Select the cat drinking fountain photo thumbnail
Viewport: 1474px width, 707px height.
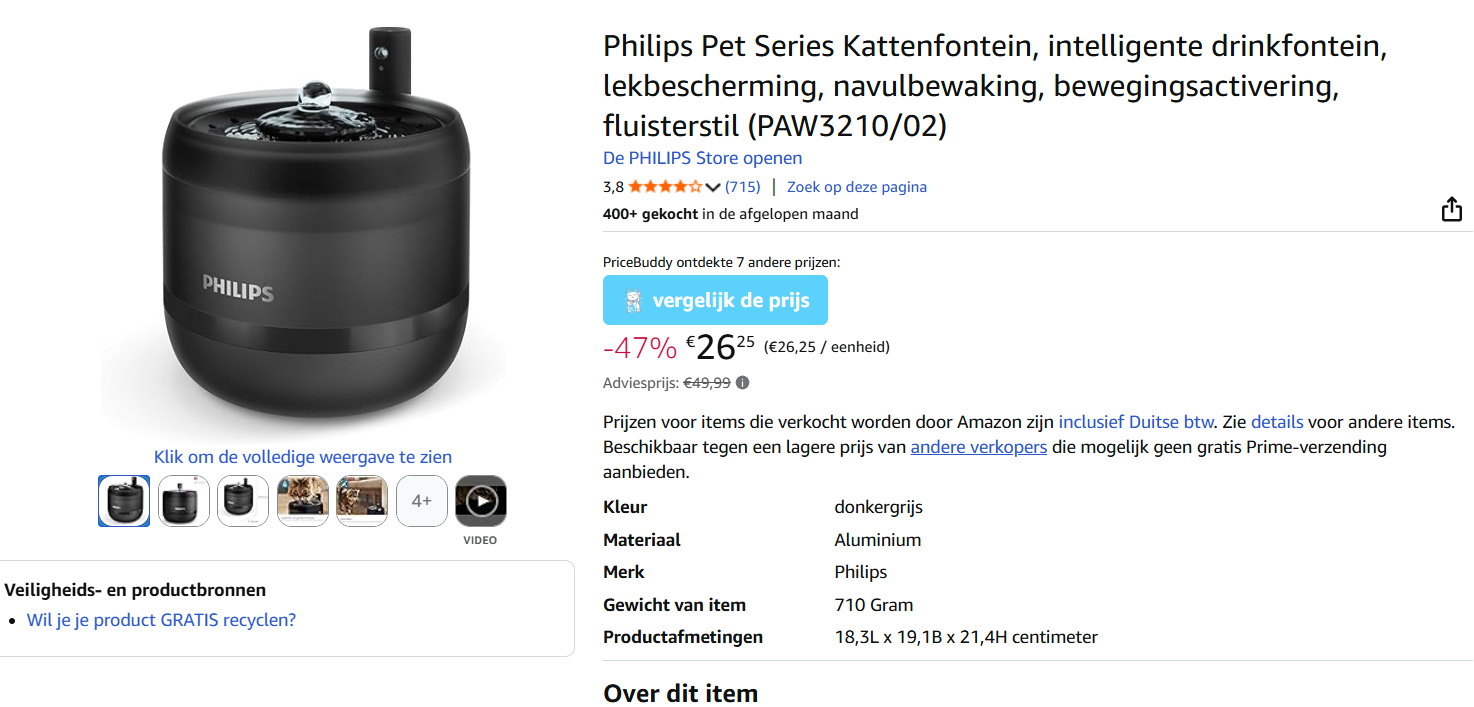point(302,500)
